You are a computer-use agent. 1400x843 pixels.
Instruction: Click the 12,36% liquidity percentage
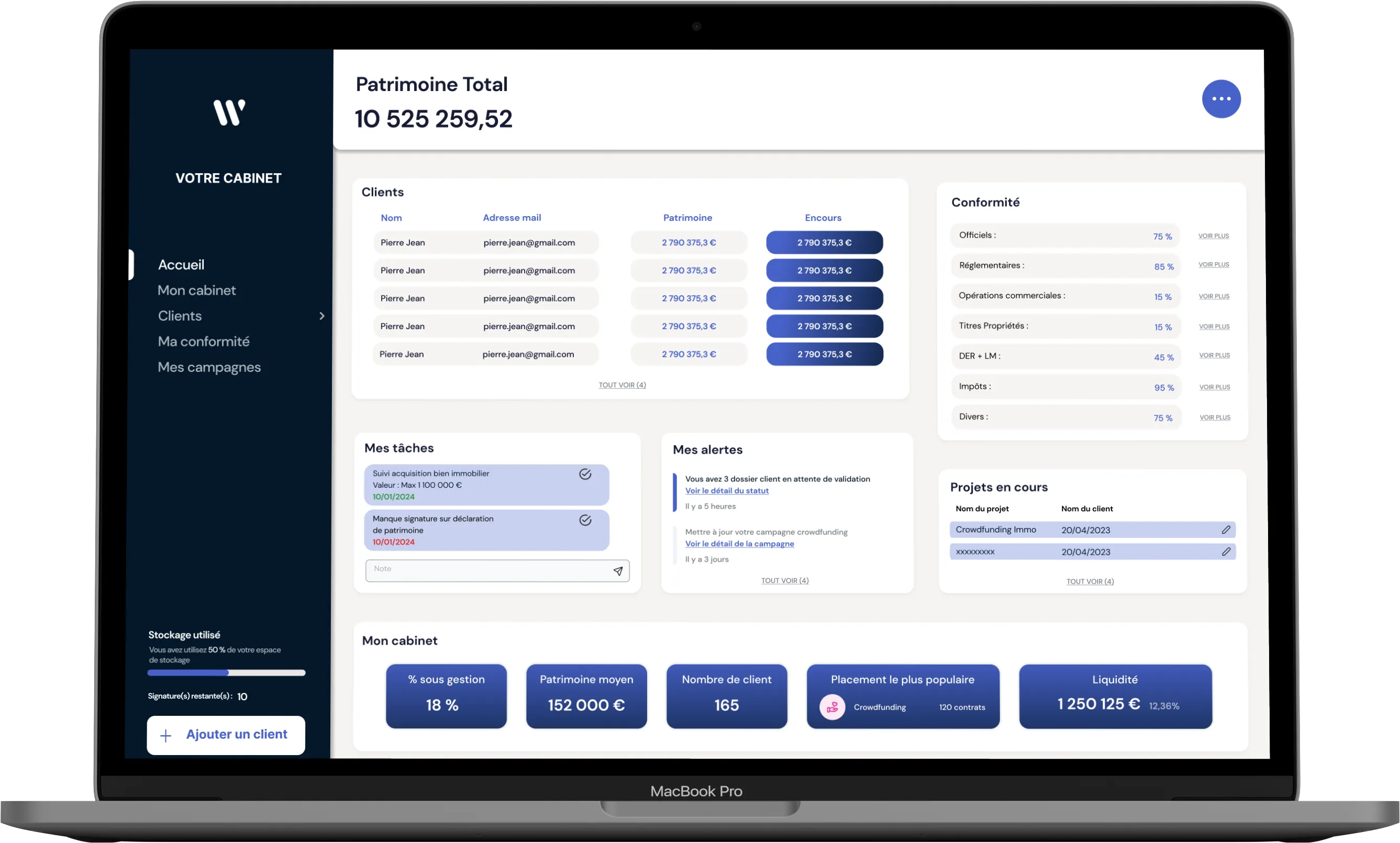click(x=1164, y=706)
